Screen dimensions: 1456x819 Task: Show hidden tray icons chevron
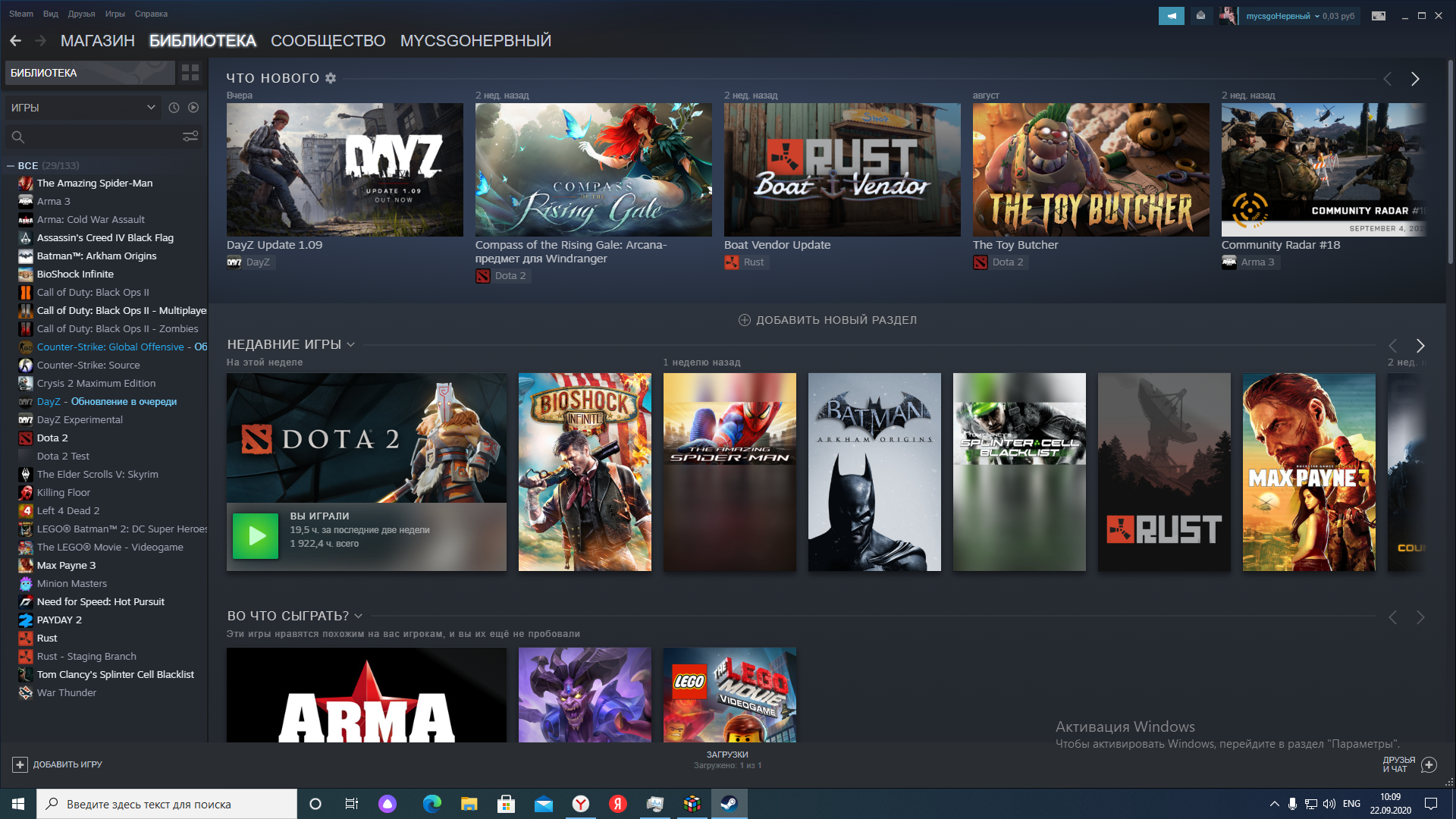(1274, 804)
